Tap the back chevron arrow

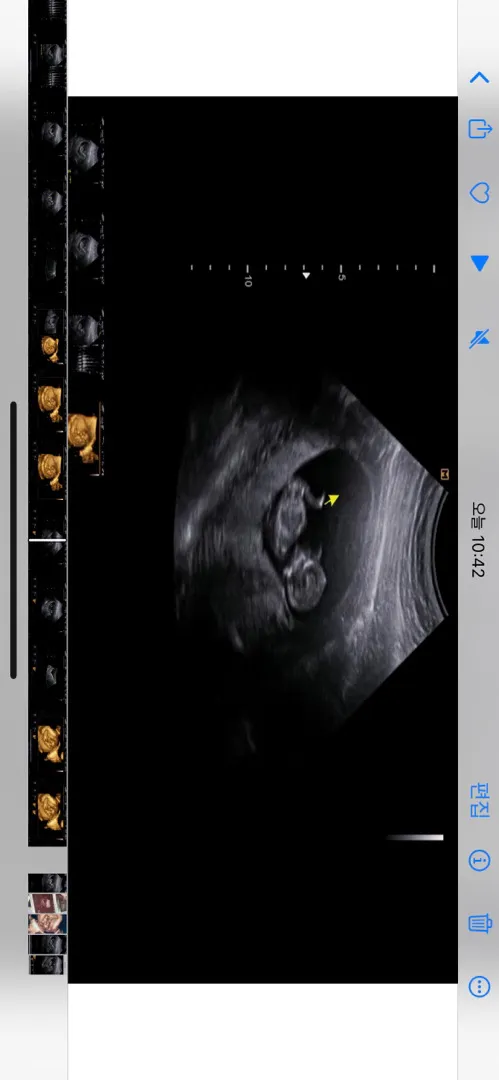479,77
